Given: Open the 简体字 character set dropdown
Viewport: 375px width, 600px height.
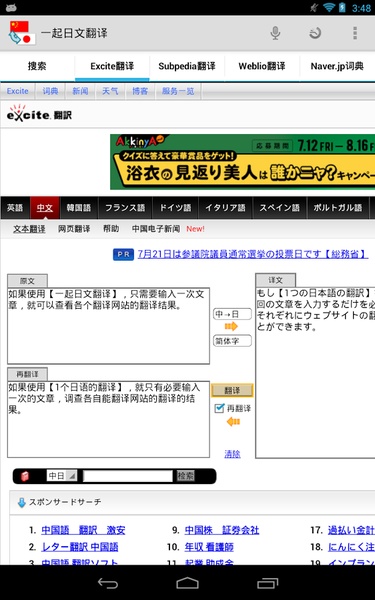Looking at the screenshot, I should [x=232, y=341].
